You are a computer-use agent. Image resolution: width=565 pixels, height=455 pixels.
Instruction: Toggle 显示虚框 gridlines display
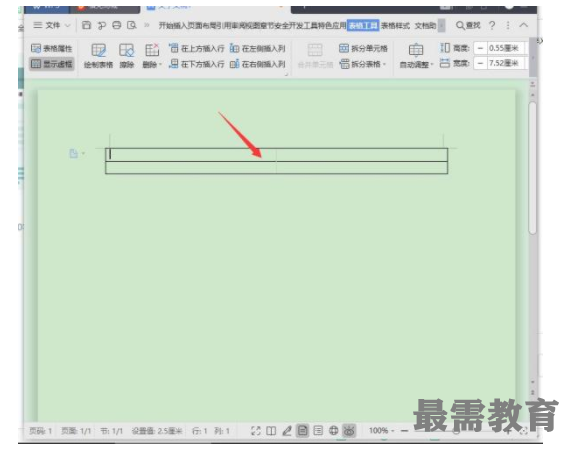click(x=52, y=64)
